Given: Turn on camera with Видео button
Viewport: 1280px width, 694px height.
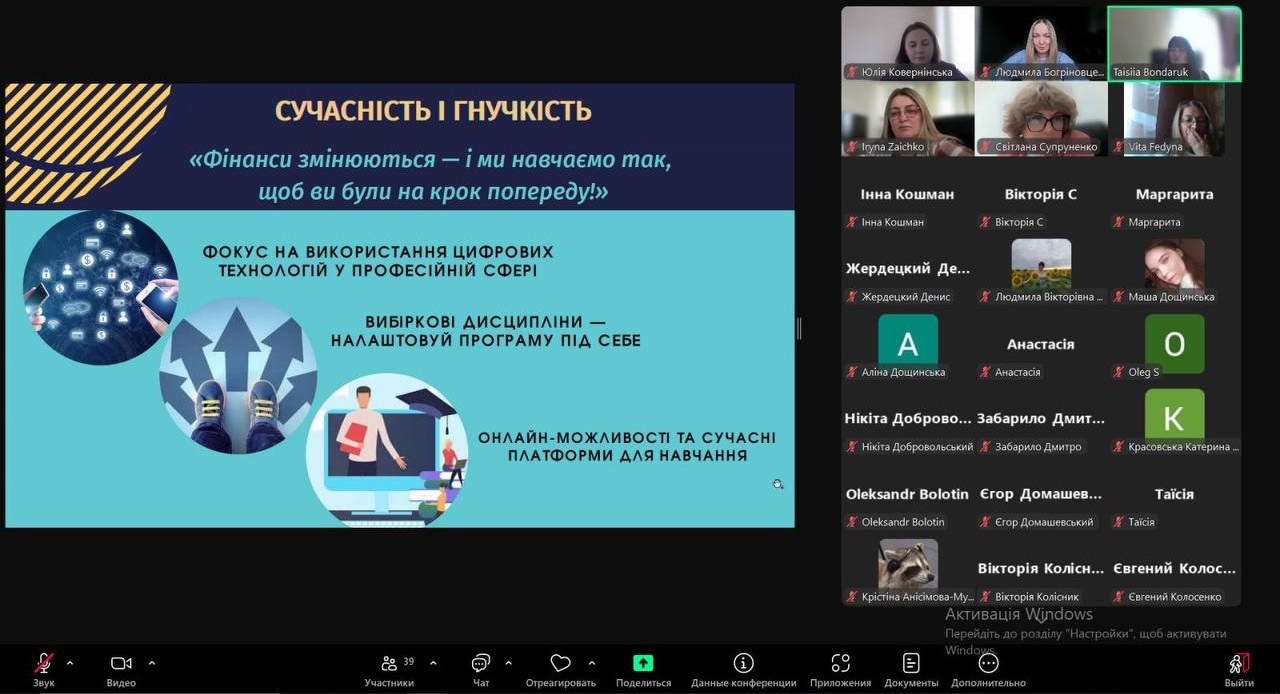Looking at the screenshot, I should pyautogui.click(x=121, y=664).
